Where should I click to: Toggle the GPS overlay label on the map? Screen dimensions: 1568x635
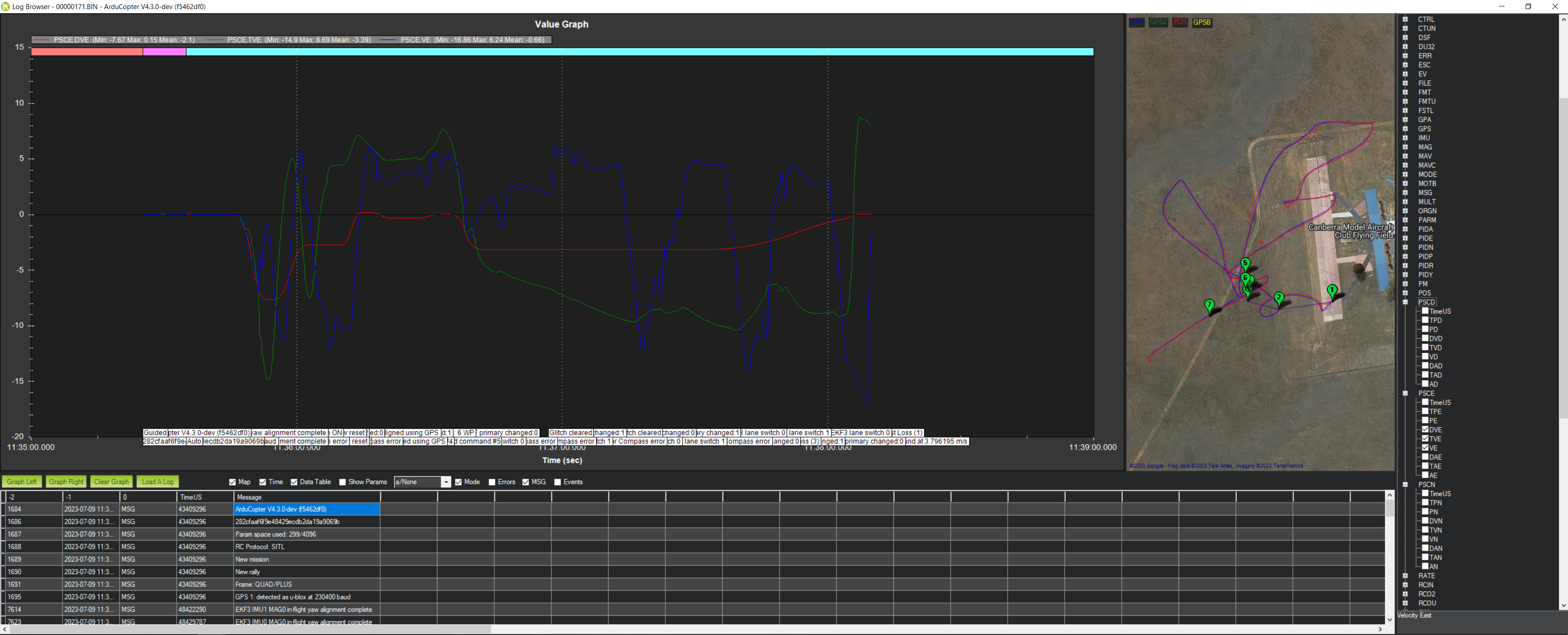click(x=1137, y=22)
